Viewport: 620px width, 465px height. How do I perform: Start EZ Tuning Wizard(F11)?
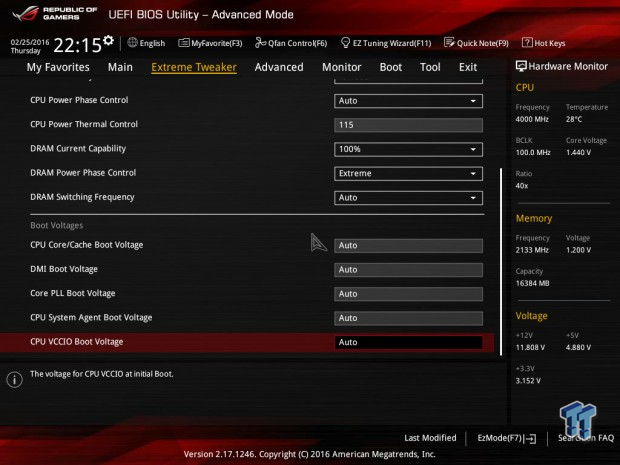pos(386,43)
